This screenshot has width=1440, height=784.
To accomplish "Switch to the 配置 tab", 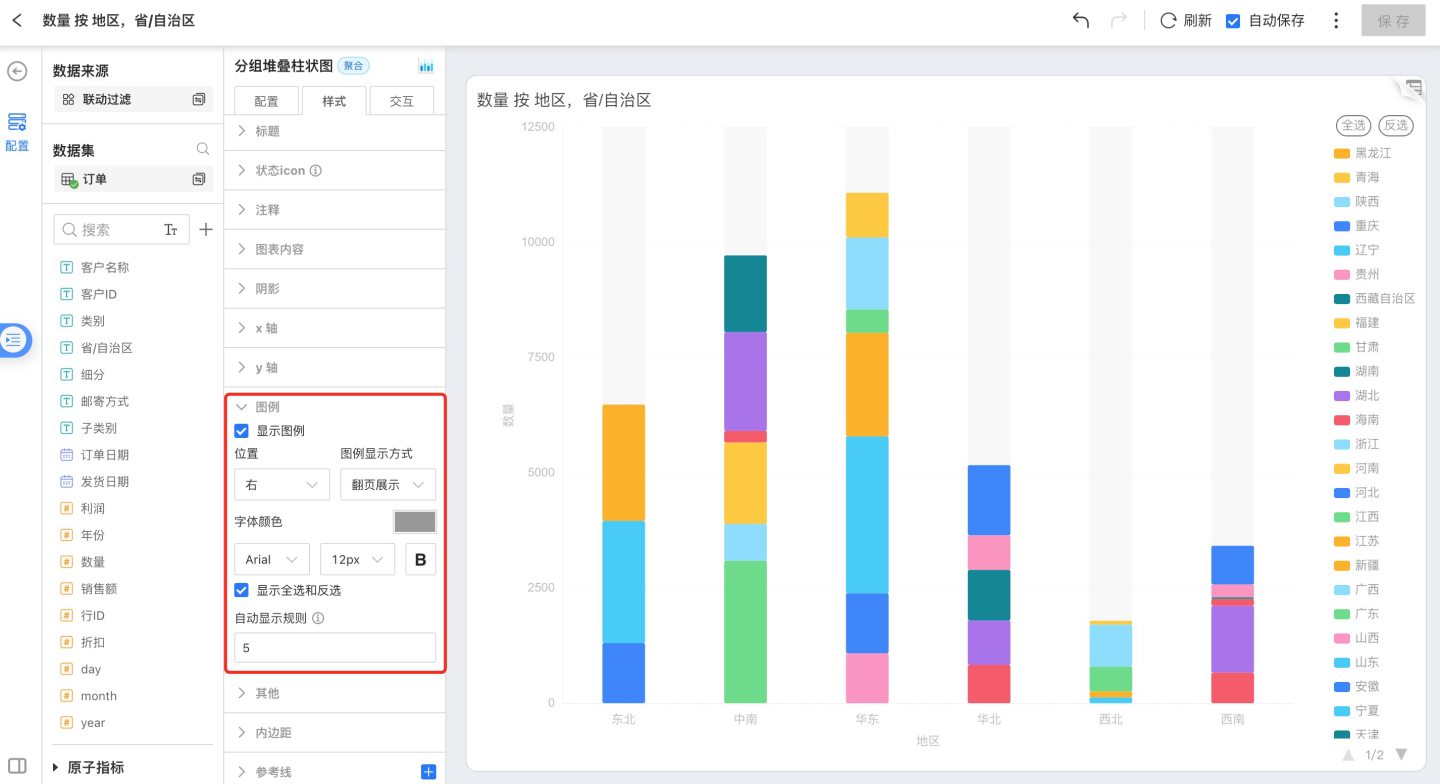I will 266,101.
